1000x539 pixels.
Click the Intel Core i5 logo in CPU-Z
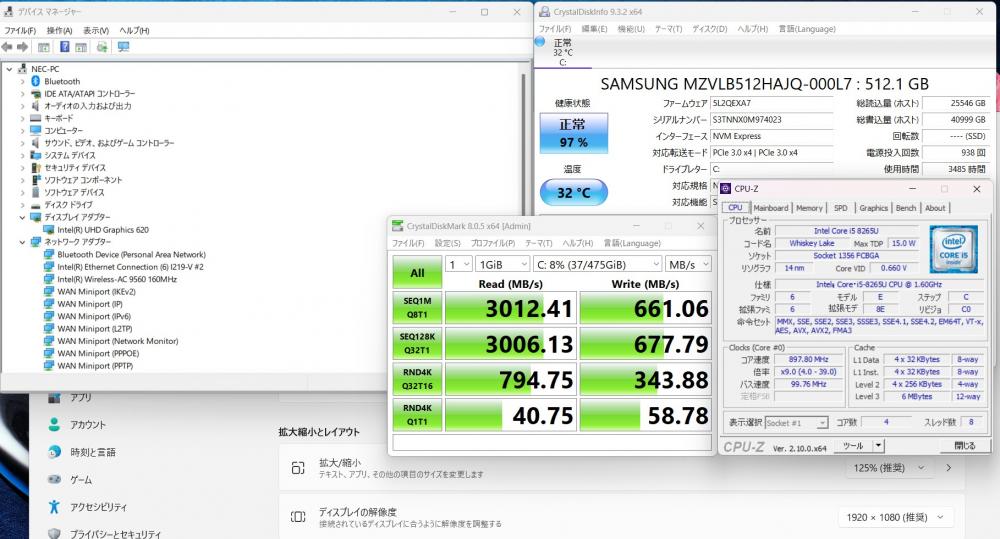(x=953, y=249)
